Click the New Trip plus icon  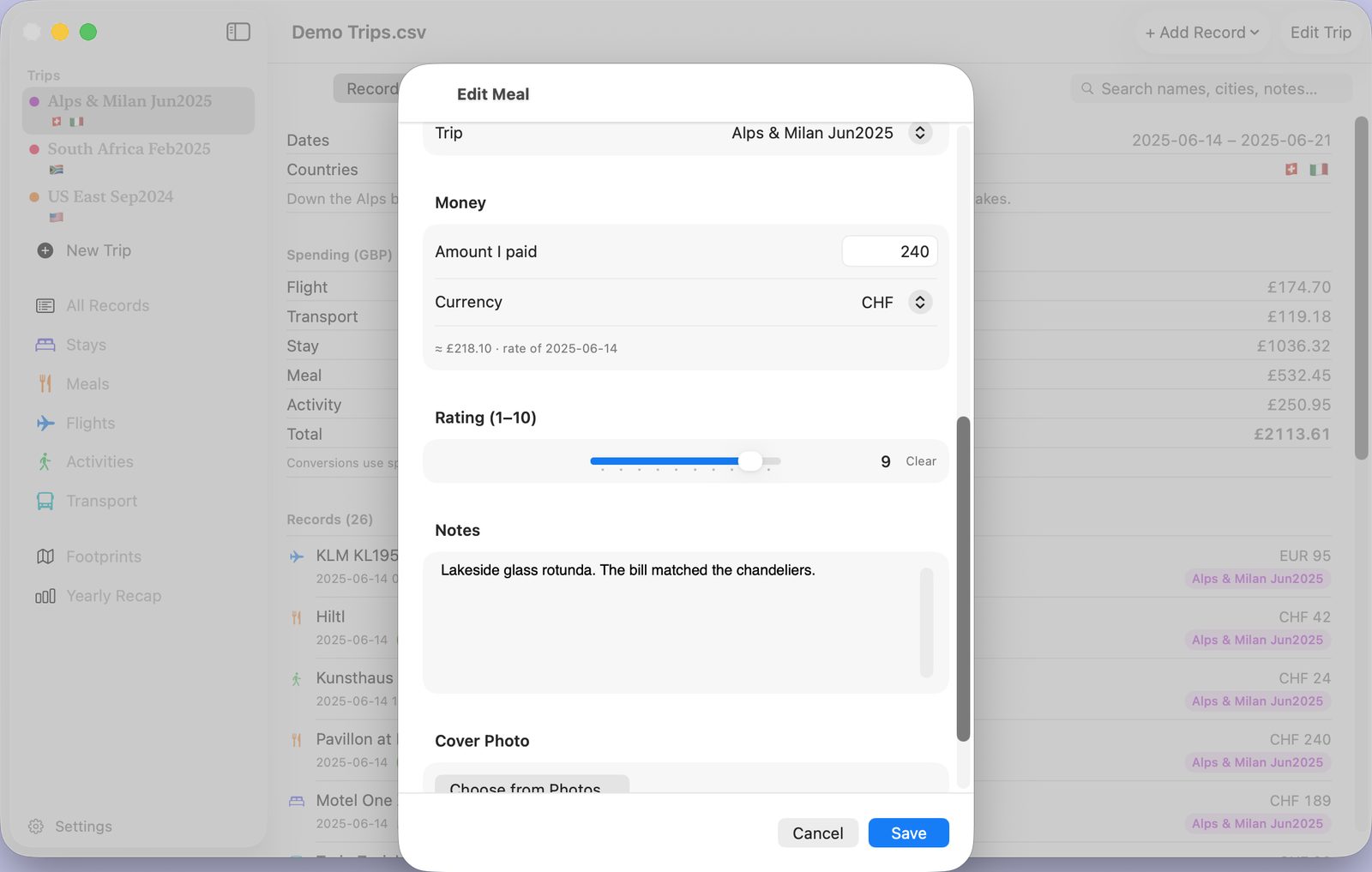[x=45, y=250]
